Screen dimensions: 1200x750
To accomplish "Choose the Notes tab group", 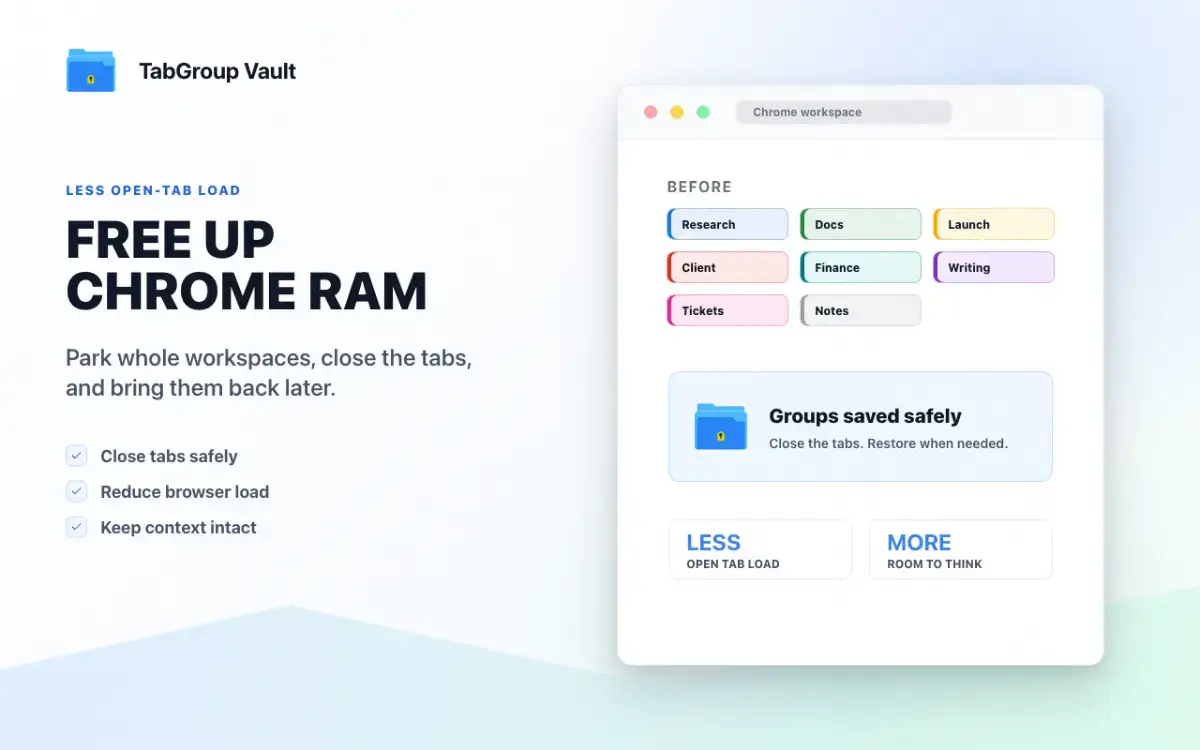I will pos(861,310).
